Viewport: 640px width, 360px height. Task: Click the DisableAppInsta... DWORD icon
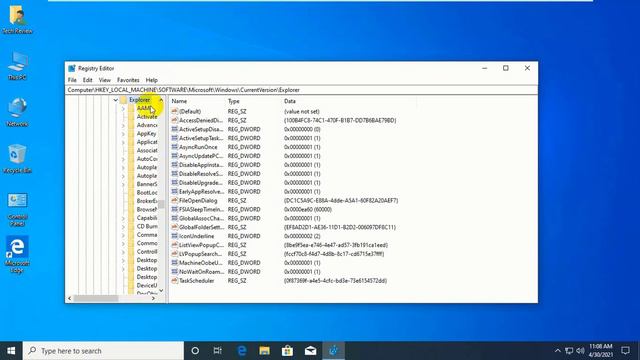click(x=175, y=165)
